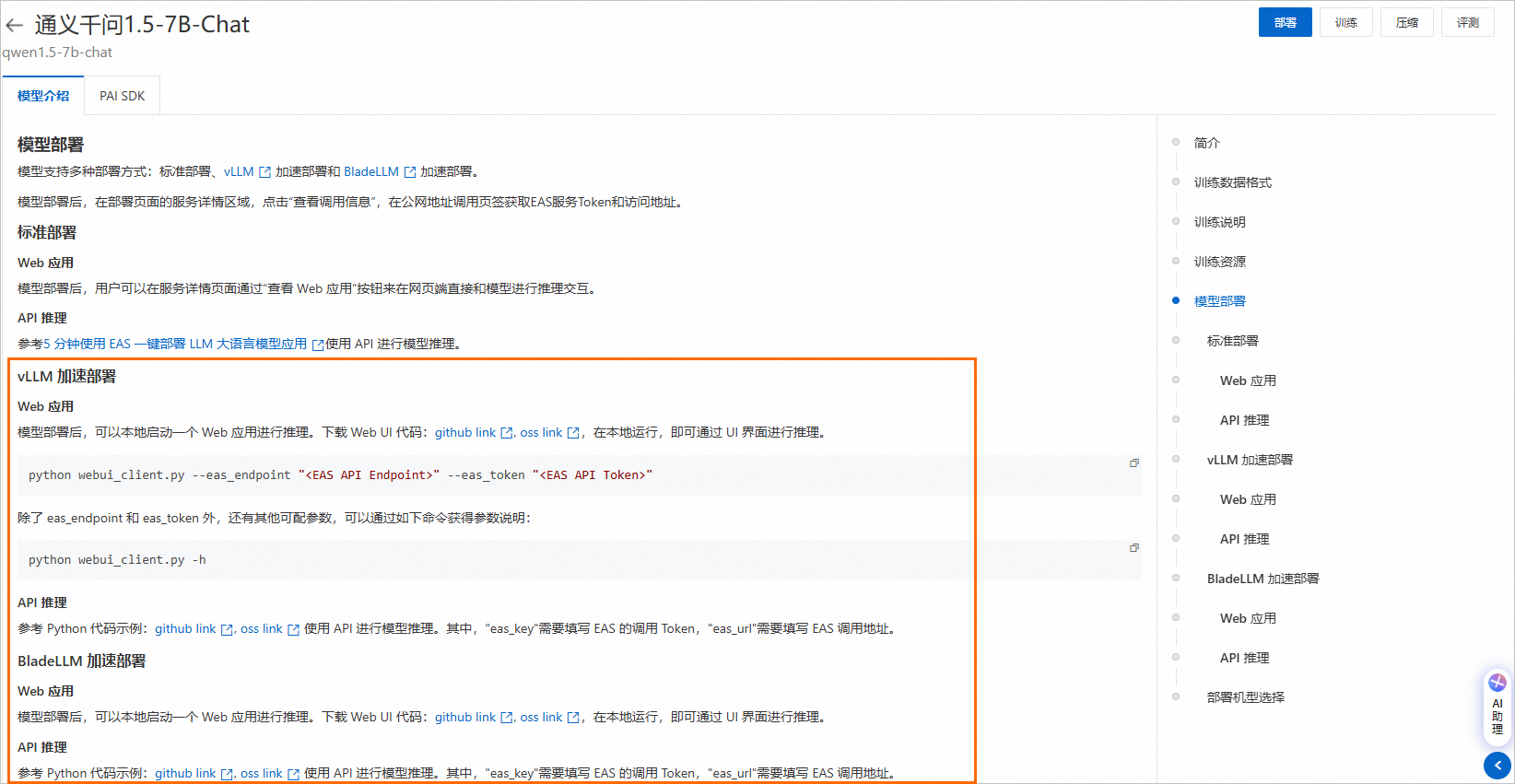Copy the webui_client.py --eas_endpoint code block
The image size is (1515, 784).
click(x=1134, y=462)
